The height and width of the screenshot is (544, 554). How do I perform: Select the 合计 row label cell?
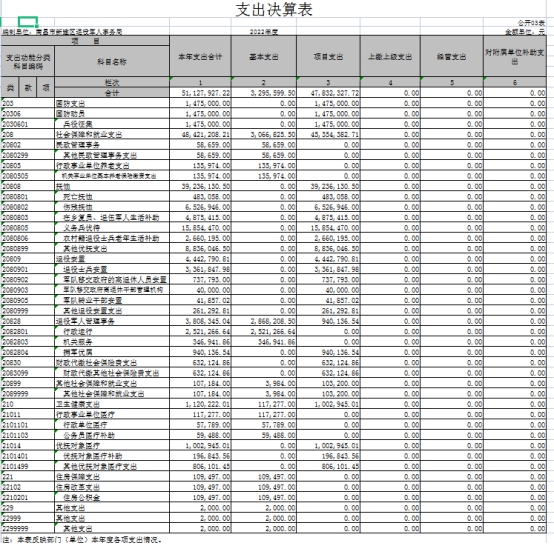click(x=112, y=93)
